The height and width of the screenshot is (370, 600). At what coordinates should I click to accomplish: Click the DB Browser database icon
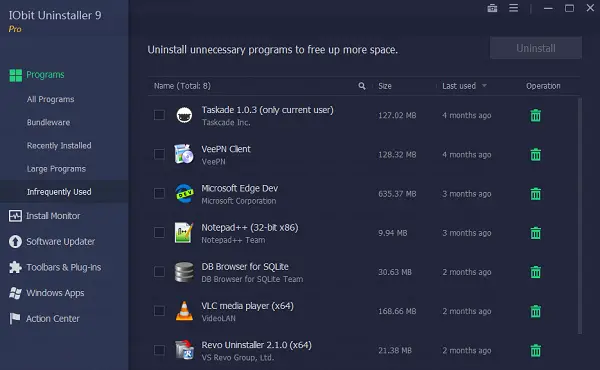(184, 272)
